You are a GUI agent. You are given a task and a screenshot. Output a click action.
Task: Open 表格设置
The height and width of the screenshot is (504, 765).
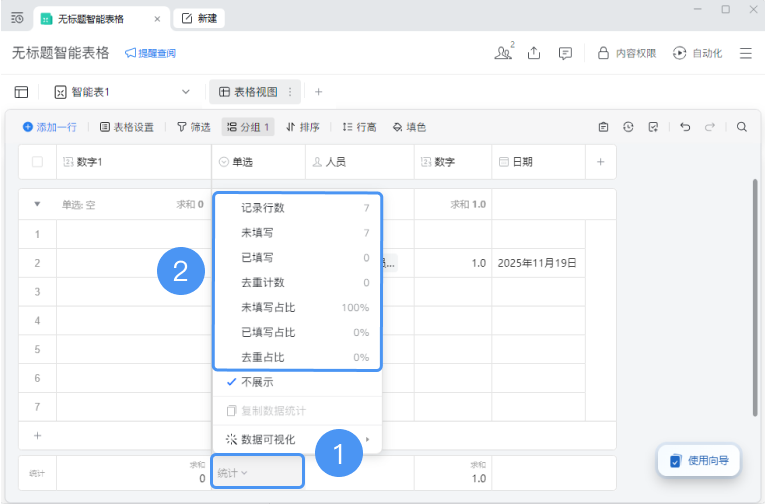(127, 127)
